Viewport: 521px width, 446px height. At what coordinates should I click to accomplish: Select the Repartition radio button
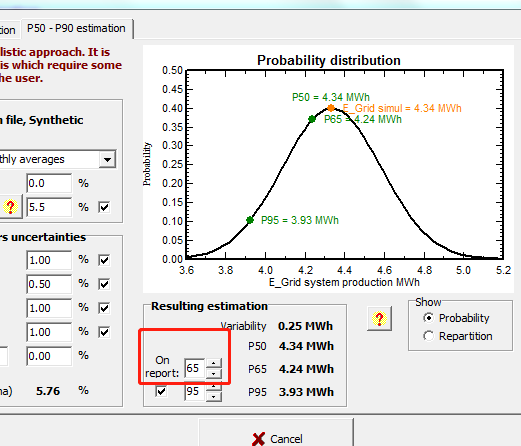click(429, 336)
